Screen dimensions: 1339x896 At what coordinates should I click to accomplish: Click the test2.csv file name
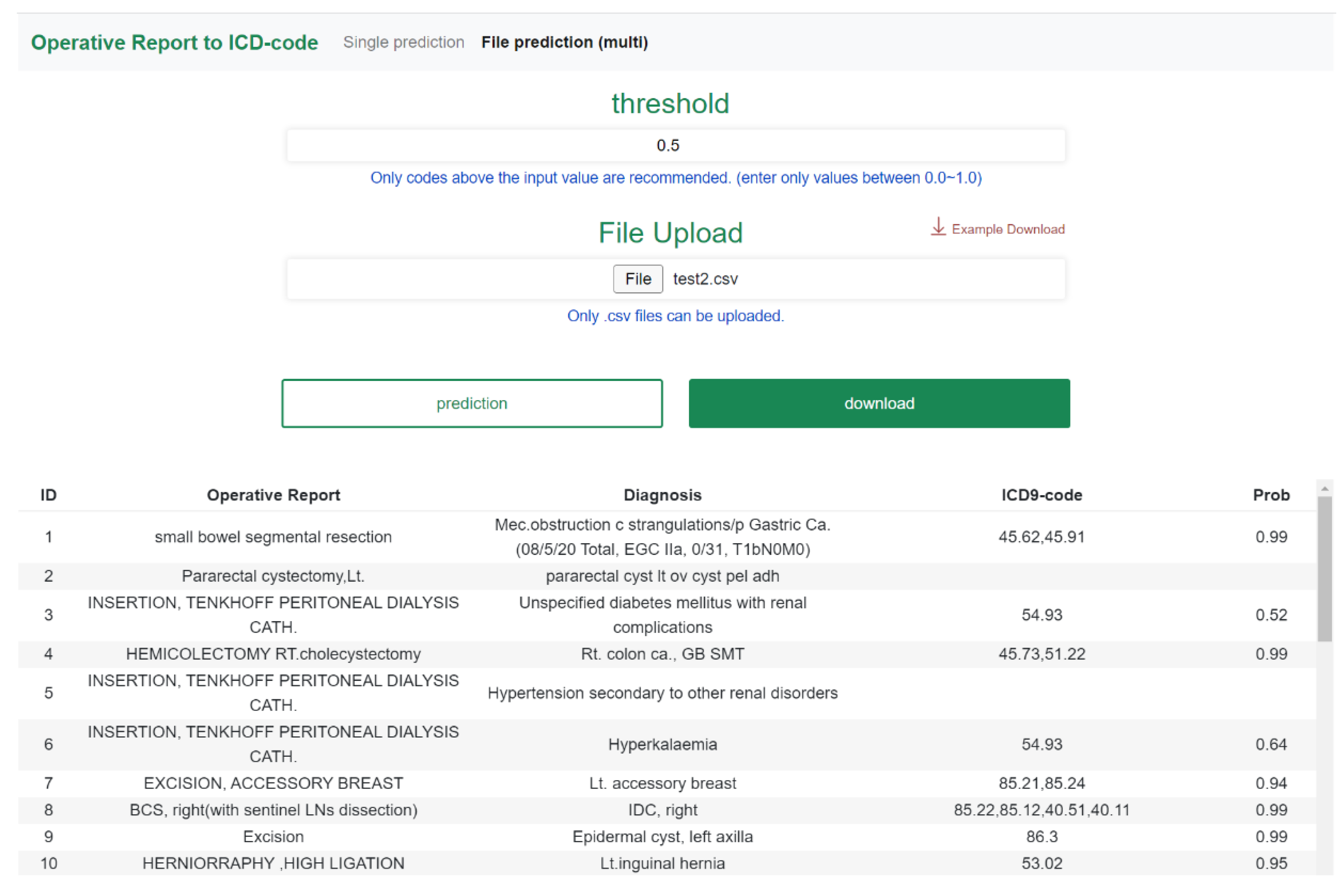point(705,279)
